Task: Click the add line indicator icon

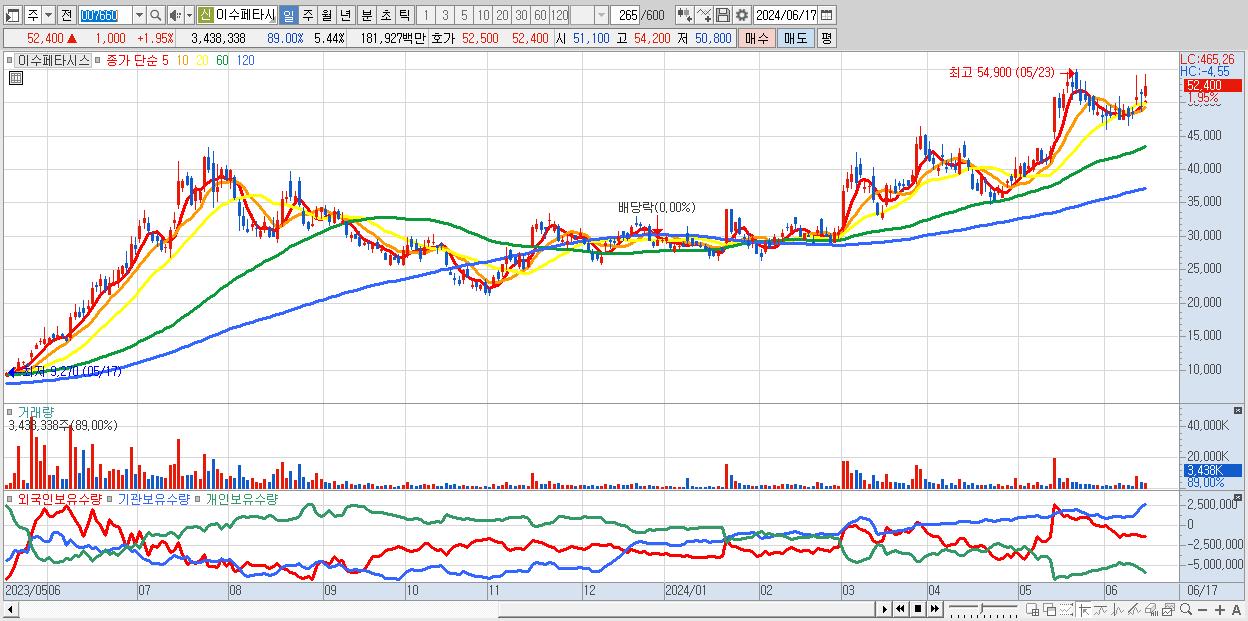Action: [704, 15]
